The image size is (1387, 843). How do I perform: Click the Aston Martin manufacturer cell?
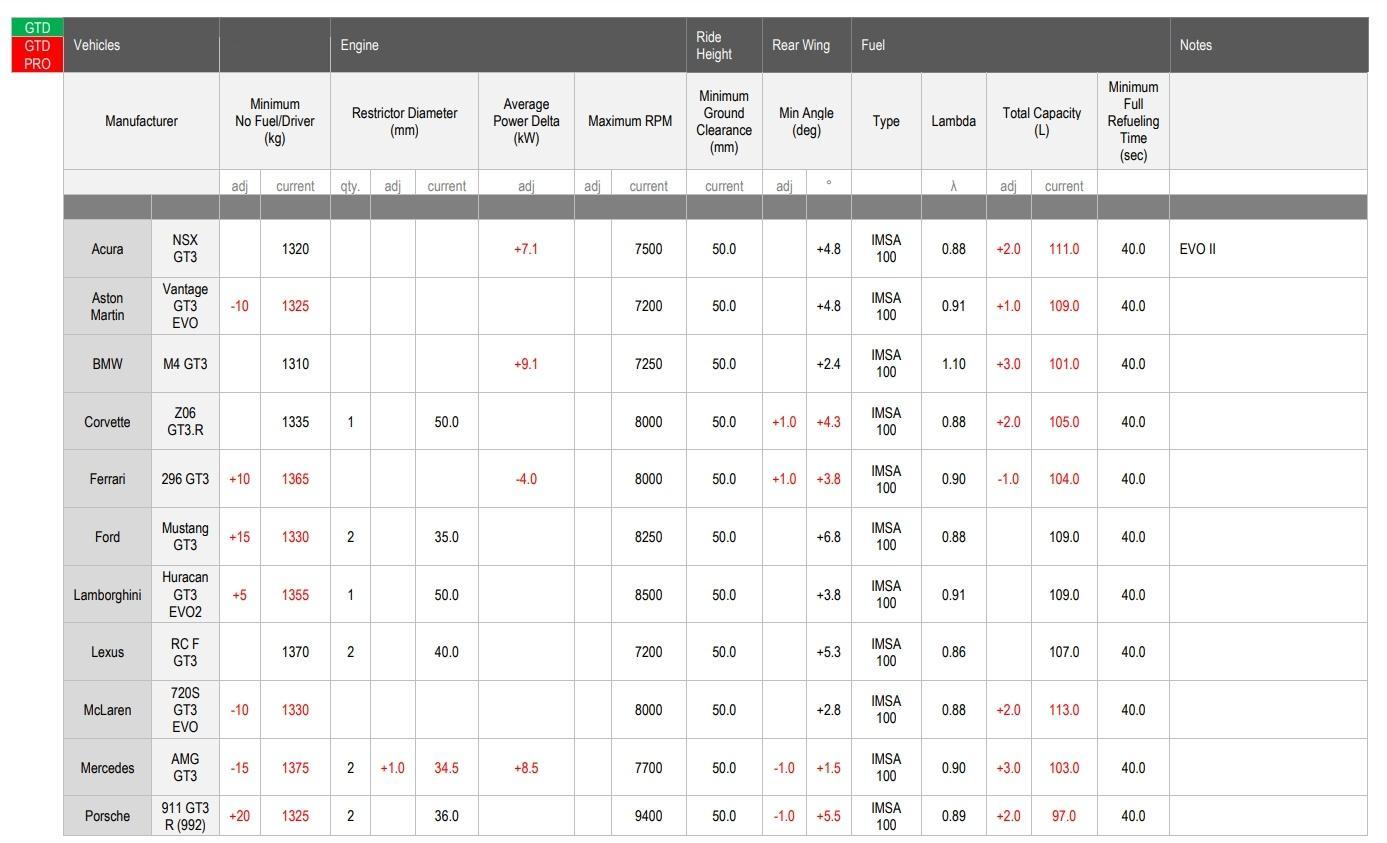[107, 306]
